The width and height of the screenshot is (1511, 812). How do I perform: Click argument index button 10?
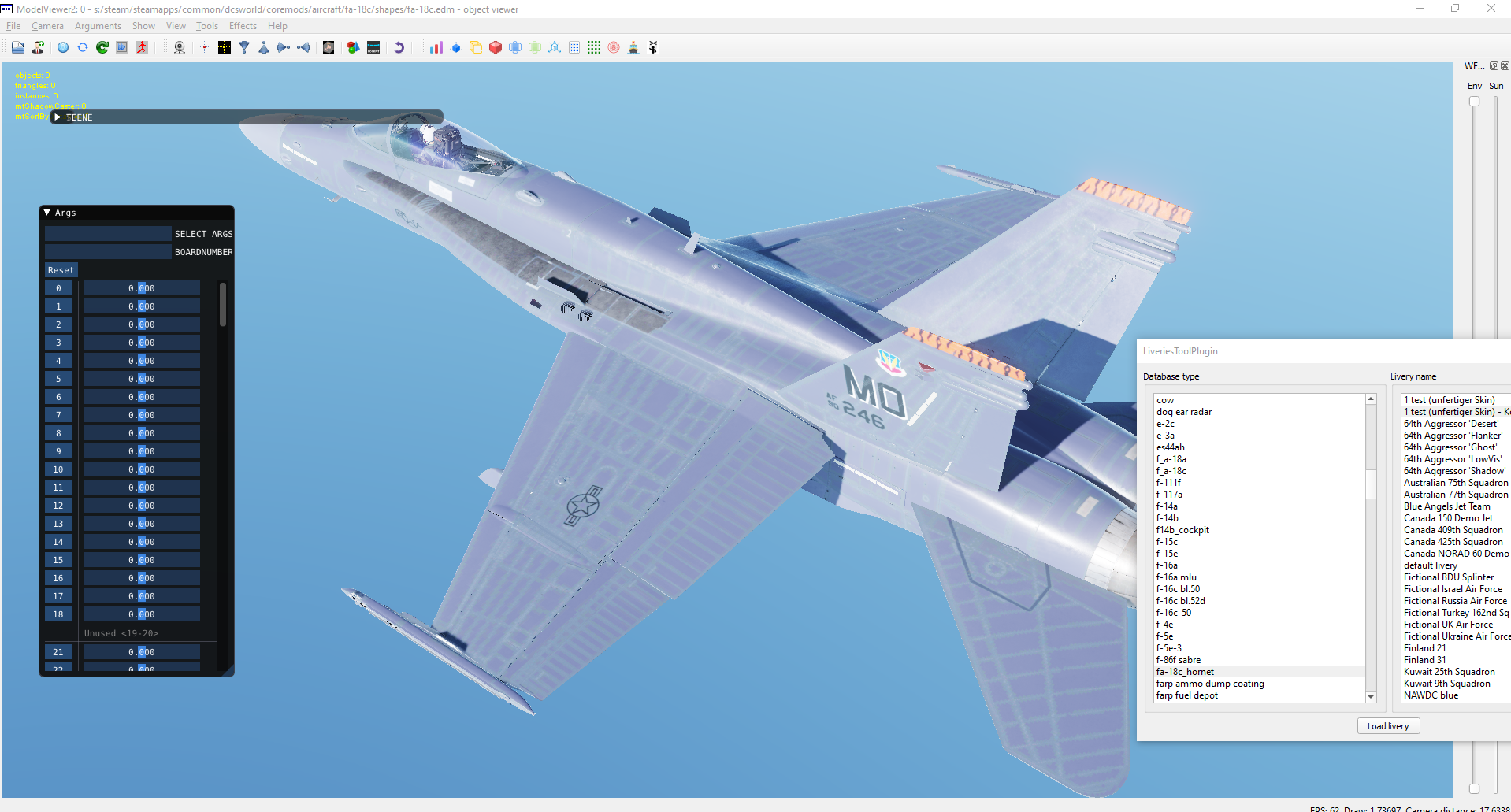[58, 469]
